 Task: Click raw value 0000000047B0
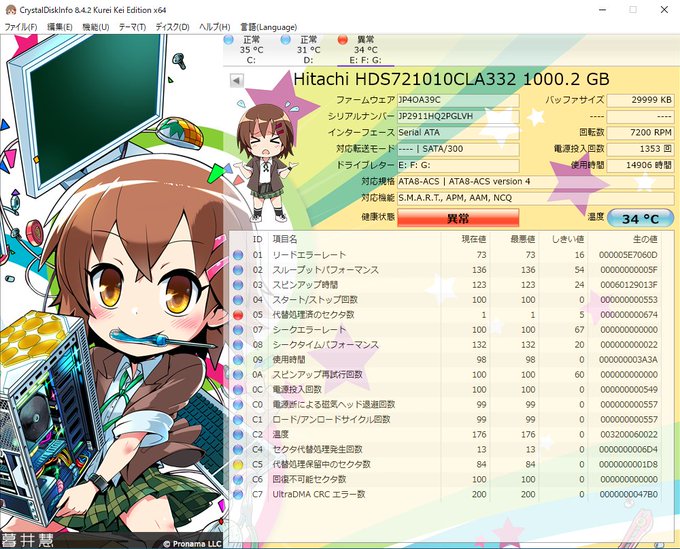tap(629, 494)
